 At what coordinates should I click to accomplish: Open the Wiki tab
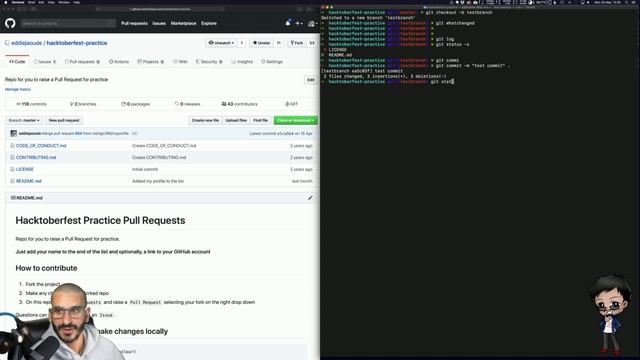[180, 62]
